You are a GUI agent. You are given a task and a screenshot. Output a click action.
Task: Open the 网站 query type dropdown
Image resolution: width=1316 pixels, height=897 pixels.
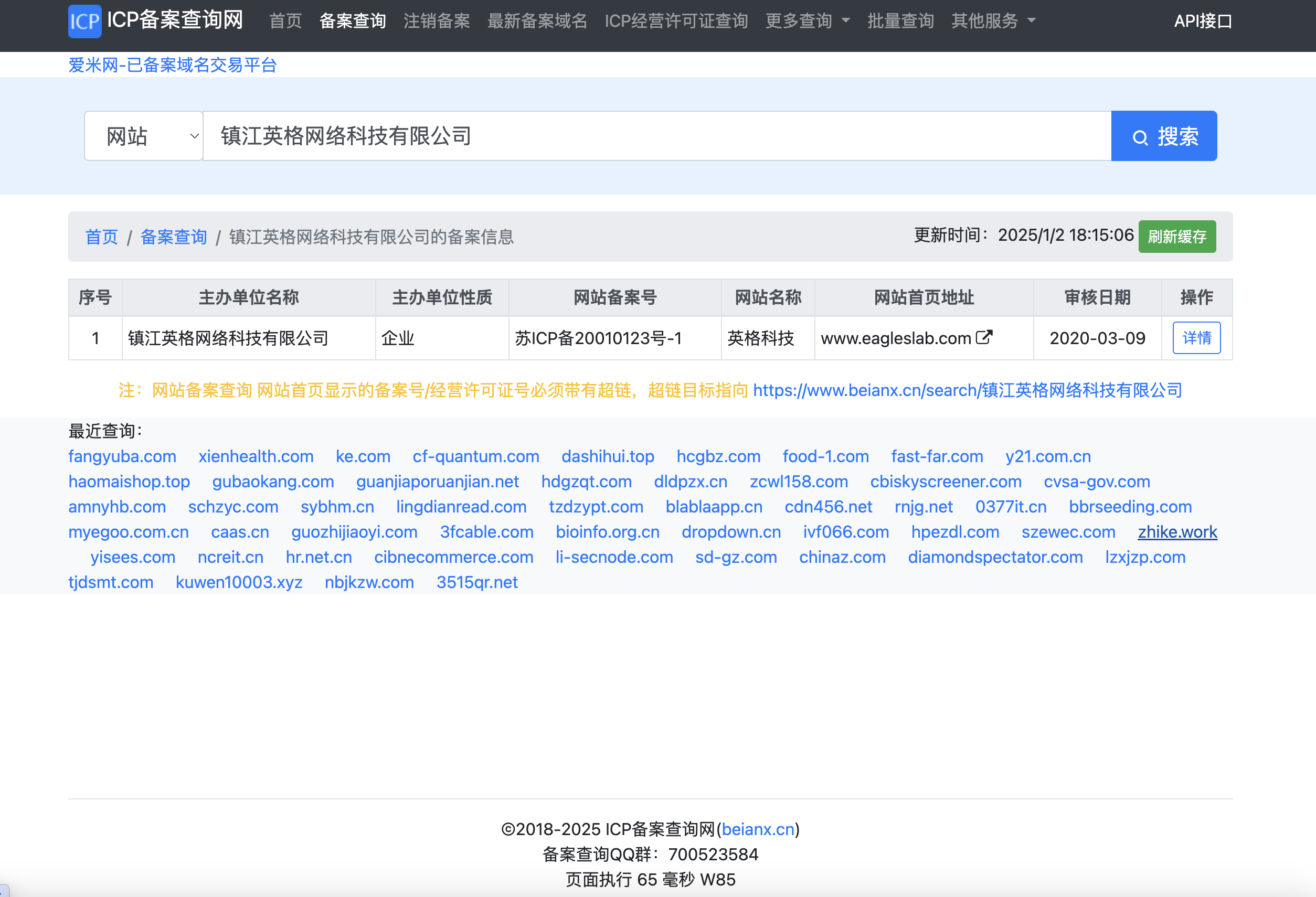tap(144, 136)
